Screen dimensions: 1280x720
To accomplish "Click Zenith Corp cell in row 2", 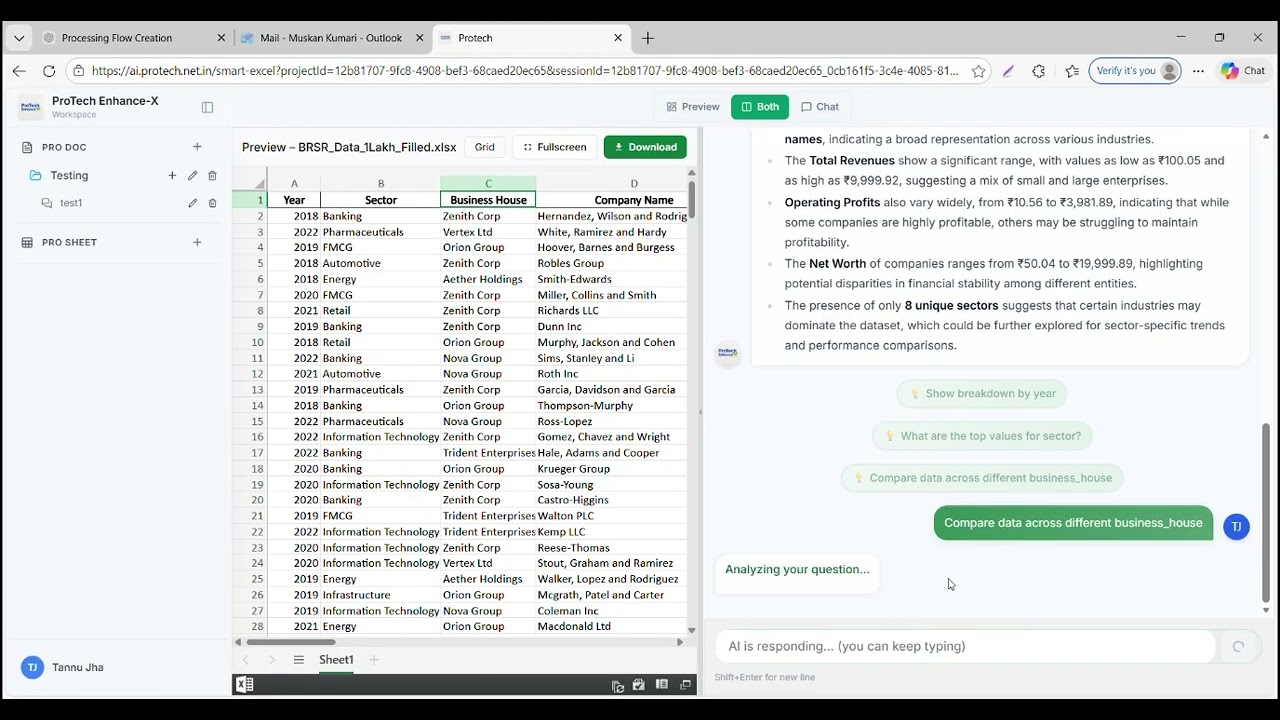I will pos(488,216).
